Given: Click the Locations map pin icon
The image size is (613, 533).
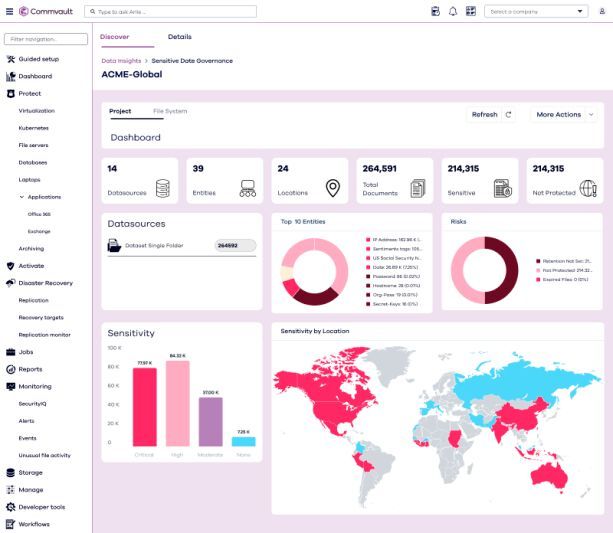Looking at the screenshot, I should click(333, 187).
